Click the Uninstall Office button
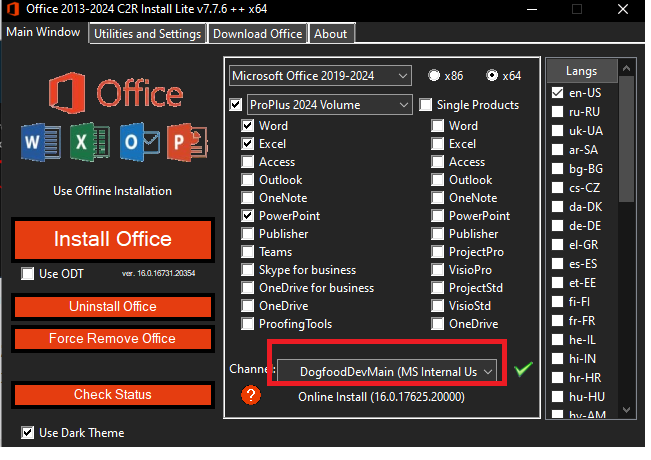651x460 pixels. click(113, 307)
